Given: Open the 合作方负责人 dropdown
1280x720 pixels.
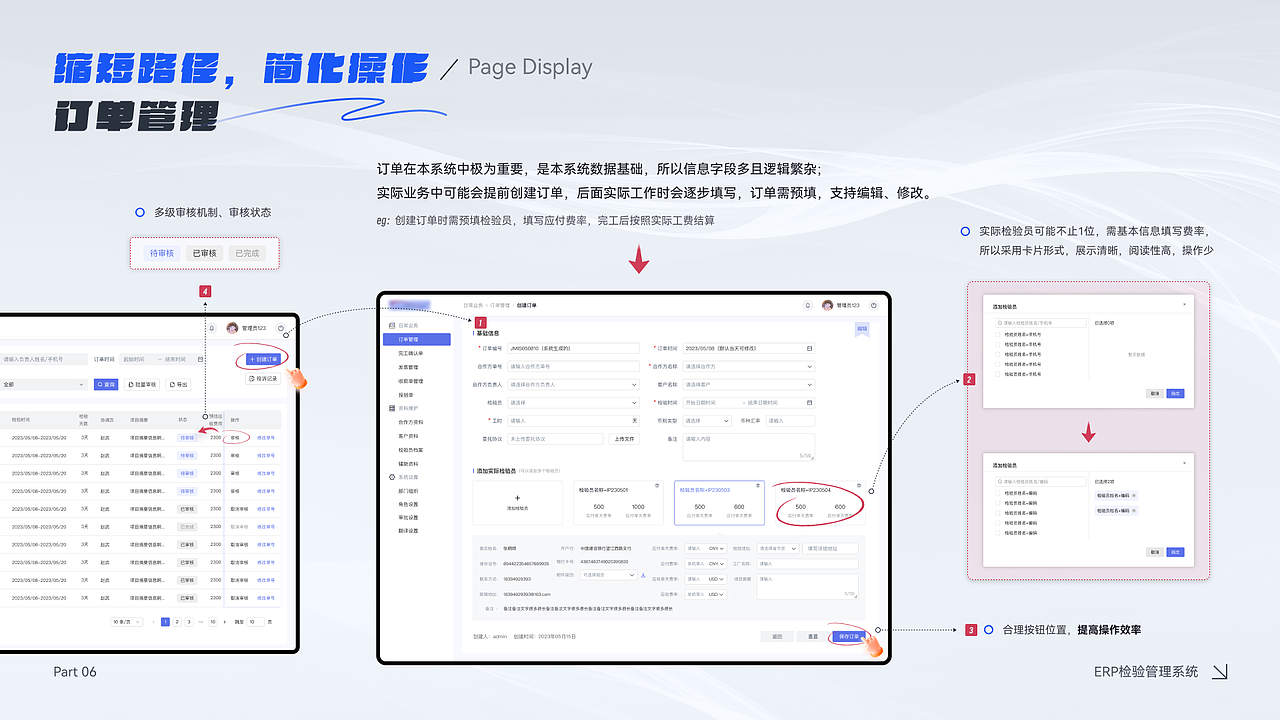Looking at the screenshot, I should 573,385.
